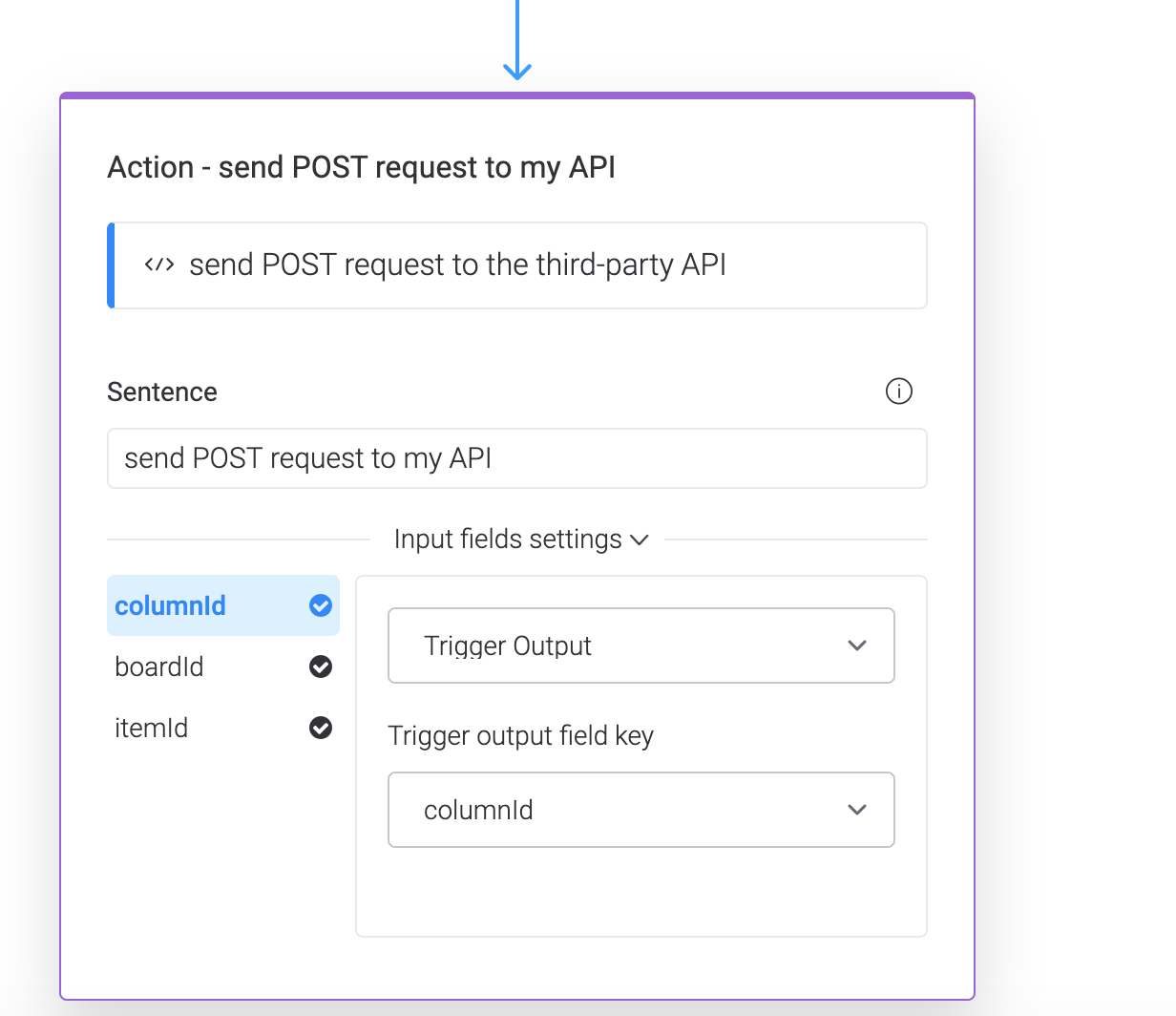The width and height of the screenshot is (1176, 1016).
Task: Click the checkmark badge beside columnId
Action: point(320,605)
